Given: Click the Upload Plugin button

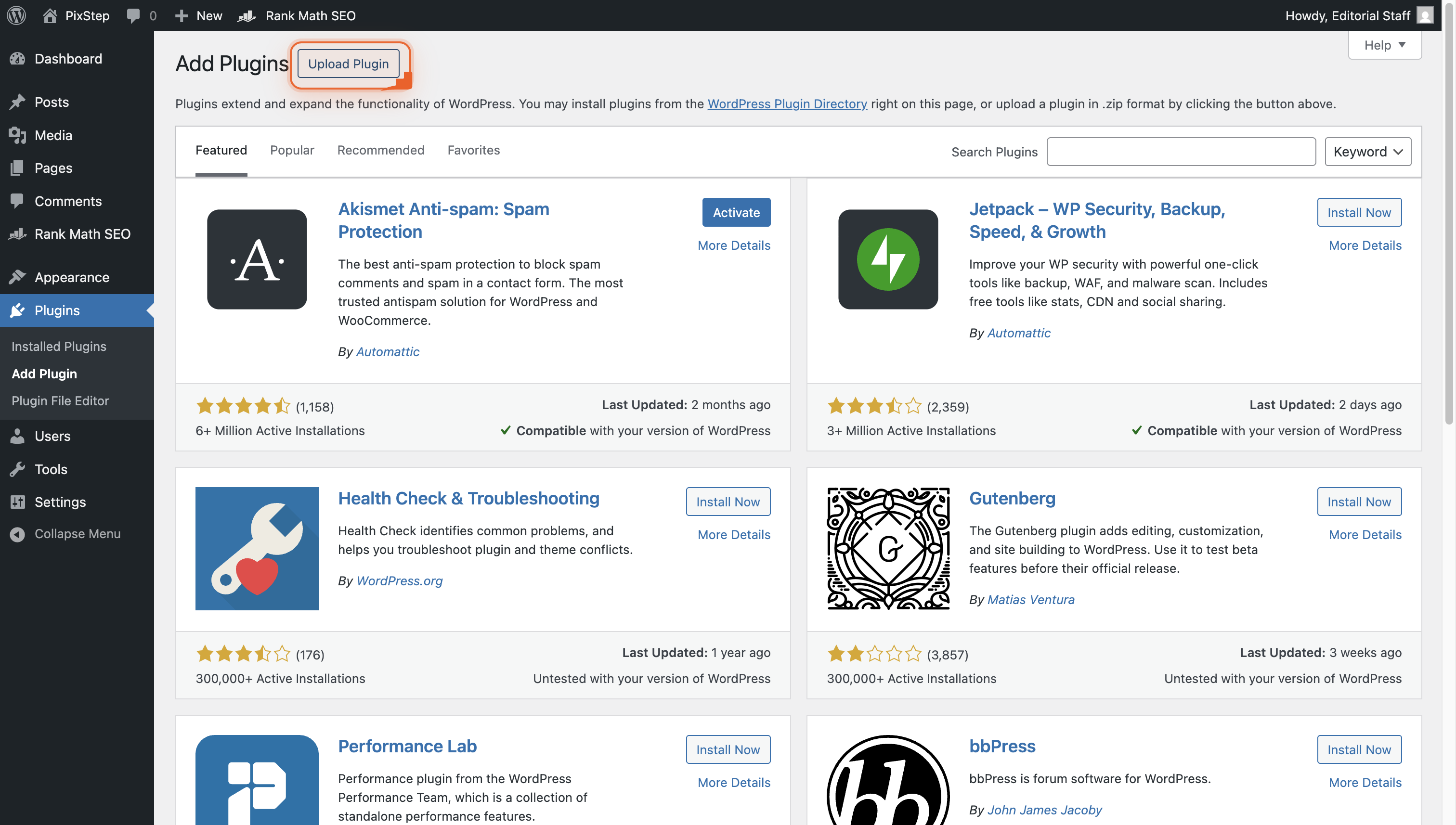Looking at the screenshot, I should 348,64.
